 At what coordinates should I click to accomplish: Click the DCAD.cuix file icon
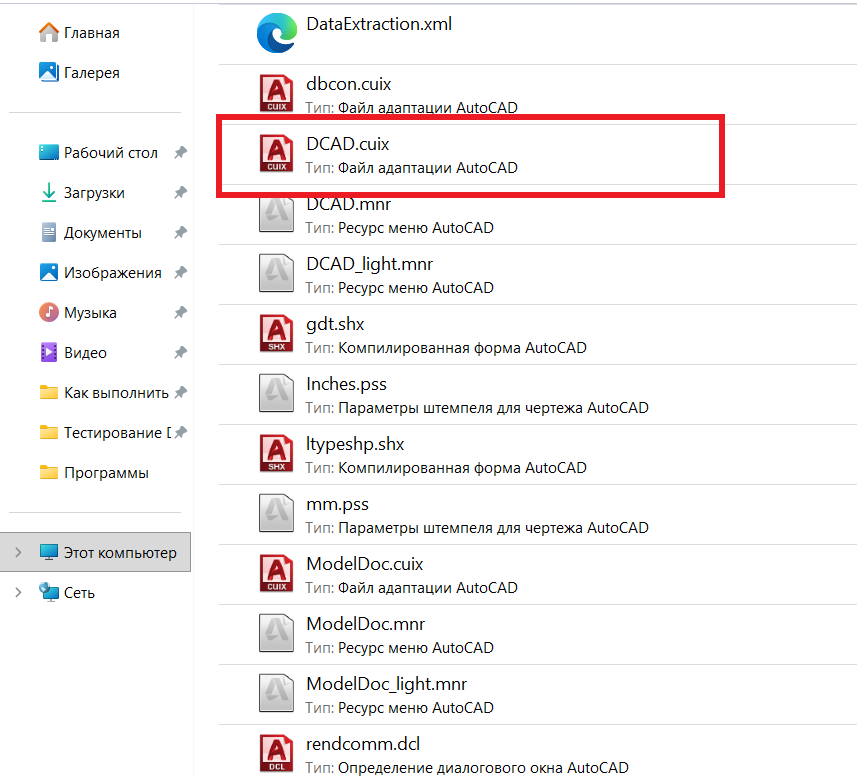click(275, 153)
